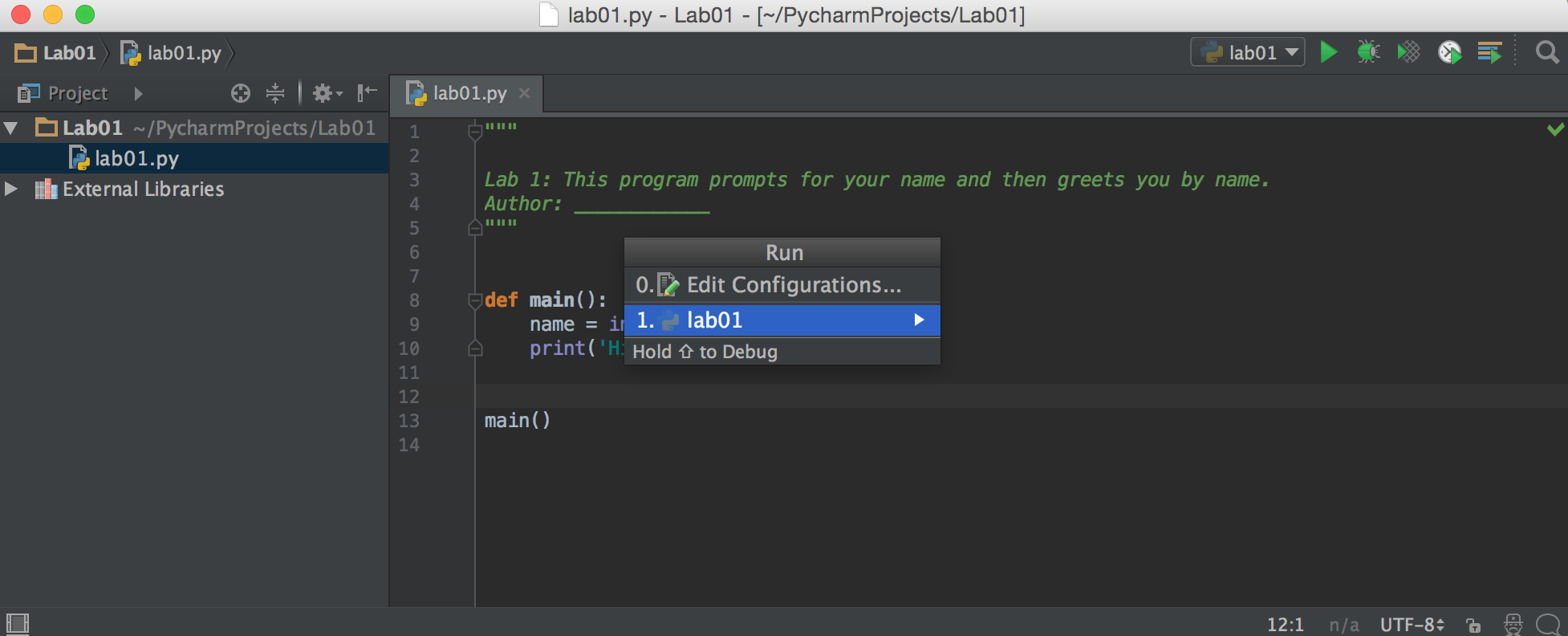Click the Lab 1 description comment line
Viewport: 1568px width, 636px height.
[x=877, y=180]
